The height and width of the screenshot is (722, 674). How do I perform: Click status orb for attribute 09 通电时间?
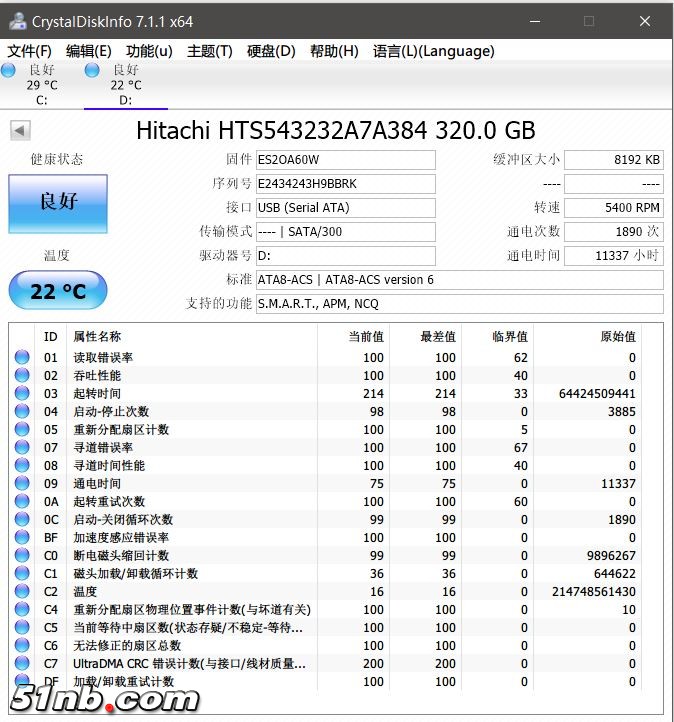(x=22, y=484)
